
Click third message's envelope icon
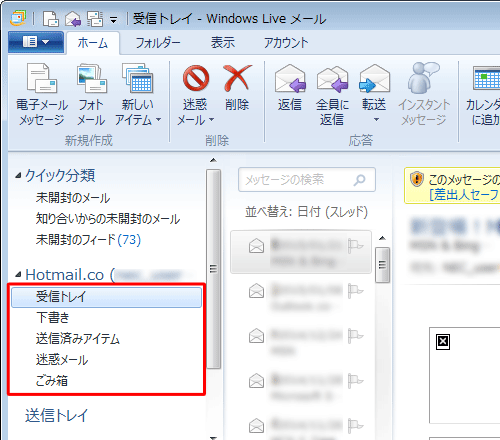[256, 336]
